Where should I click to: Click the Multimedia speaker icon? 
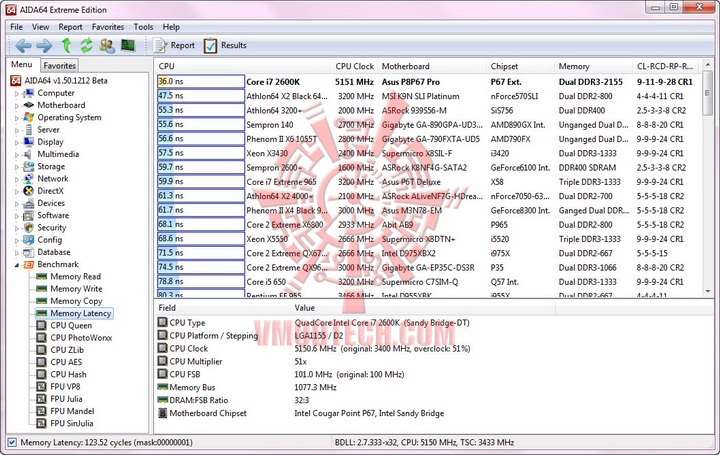pyautogui.click(x=29, y=154)
